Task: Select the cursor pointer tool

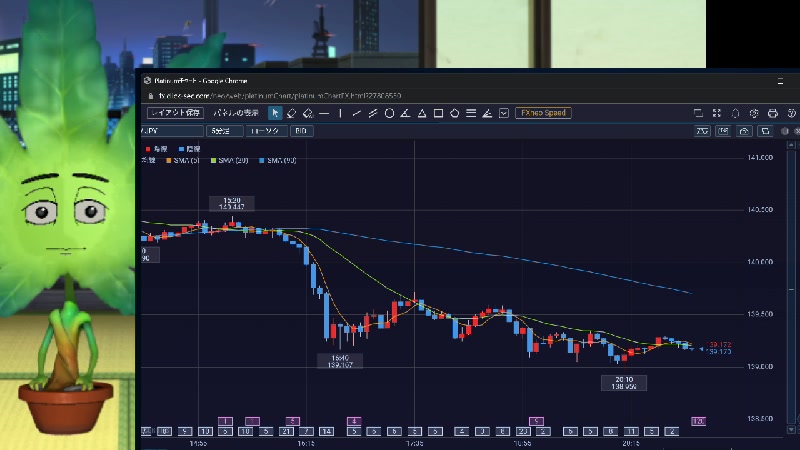Action: pos(275,113)
